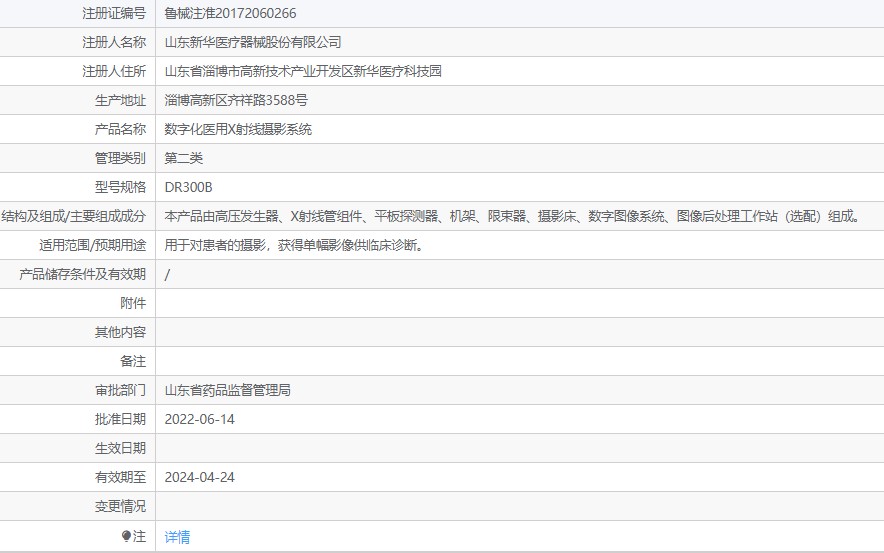Click the 结构及组成/主要组成成分 label

click(74, 216)
